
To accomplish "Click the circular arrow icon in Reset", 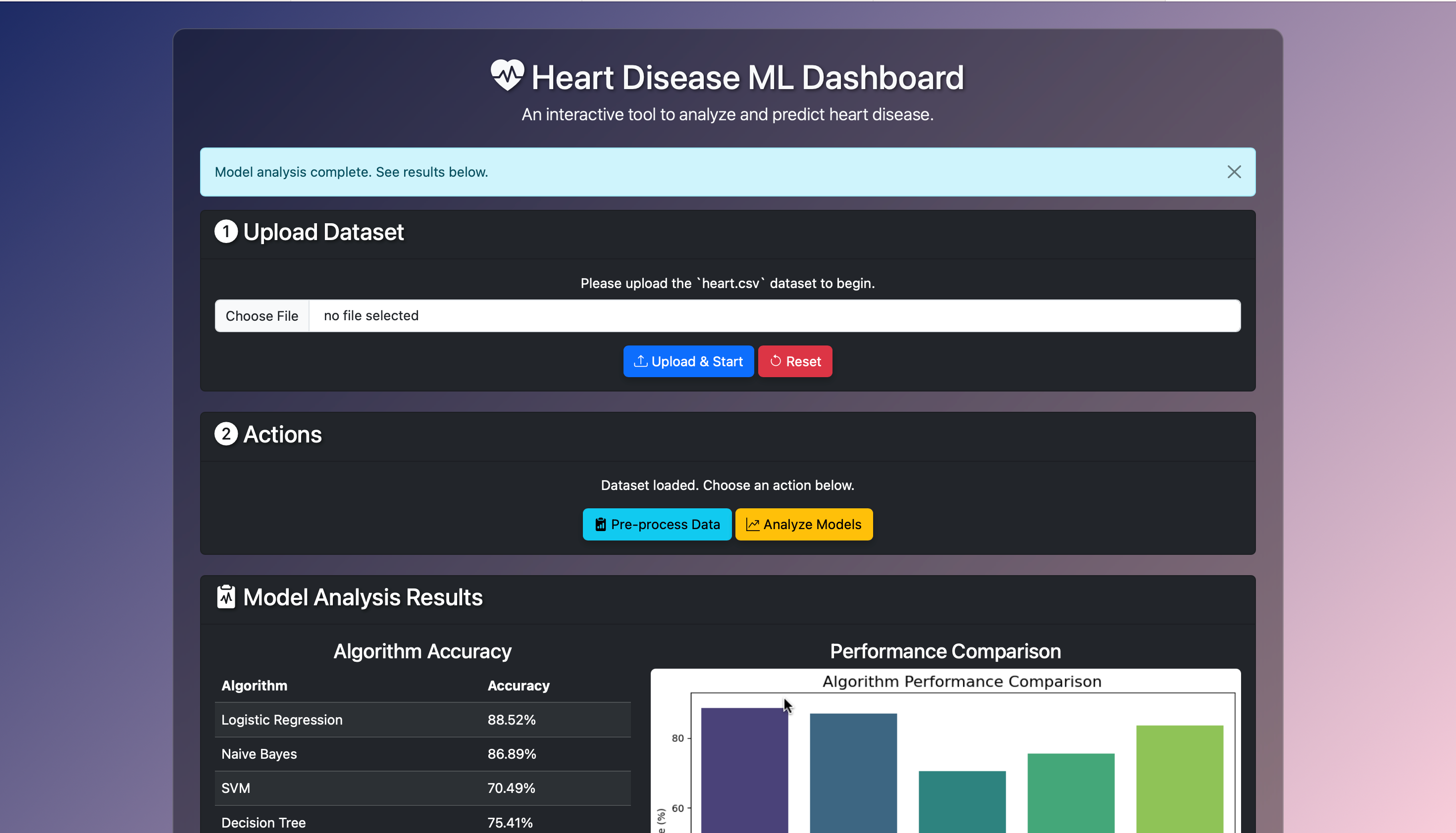I will pos(776,361).
